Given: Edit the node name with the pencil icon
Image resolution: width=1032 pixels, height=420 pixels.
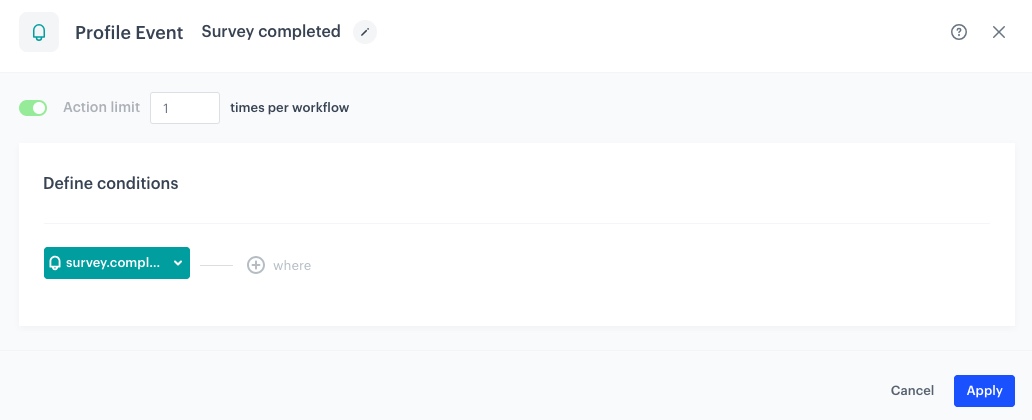Looking at the screenshot, I should coord(365,32).
